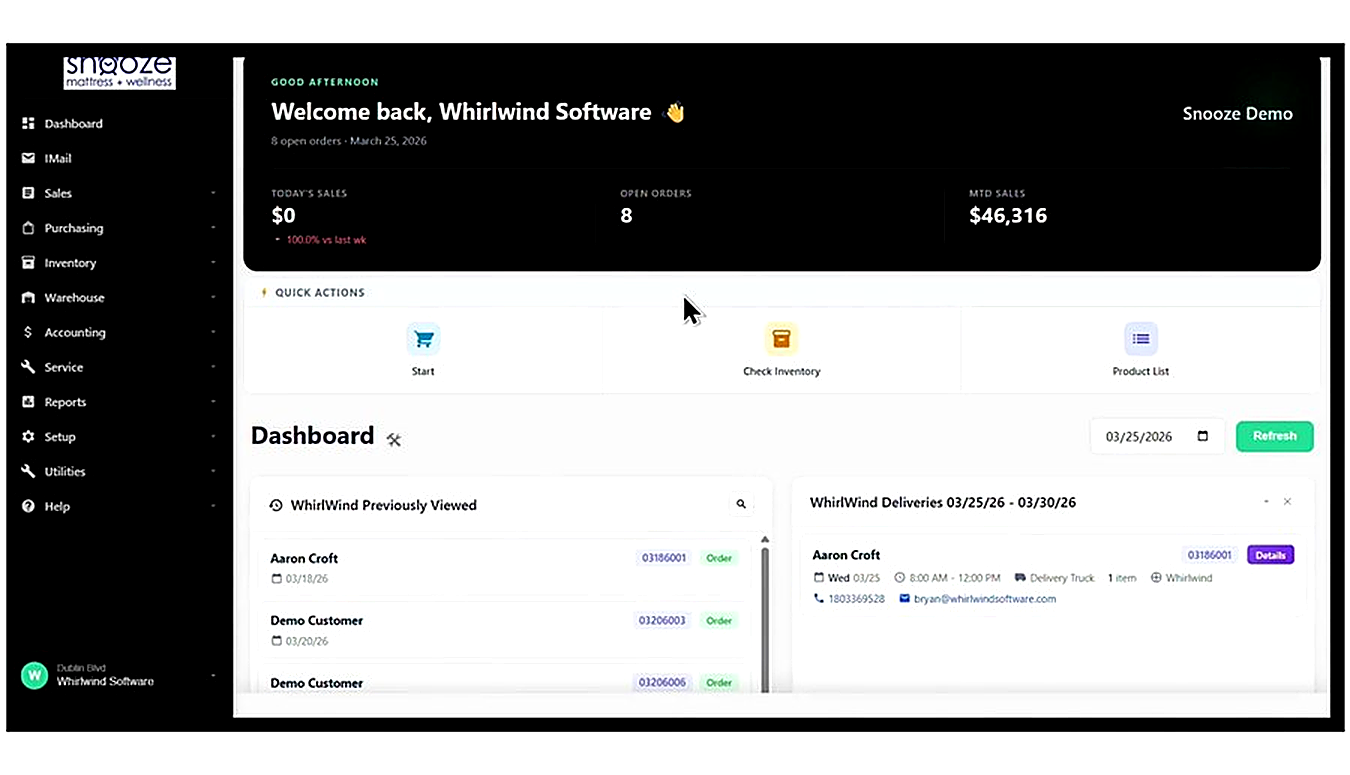1350x775 pixels.
Task: Open the Reports menu label
Action: point(65,402)
